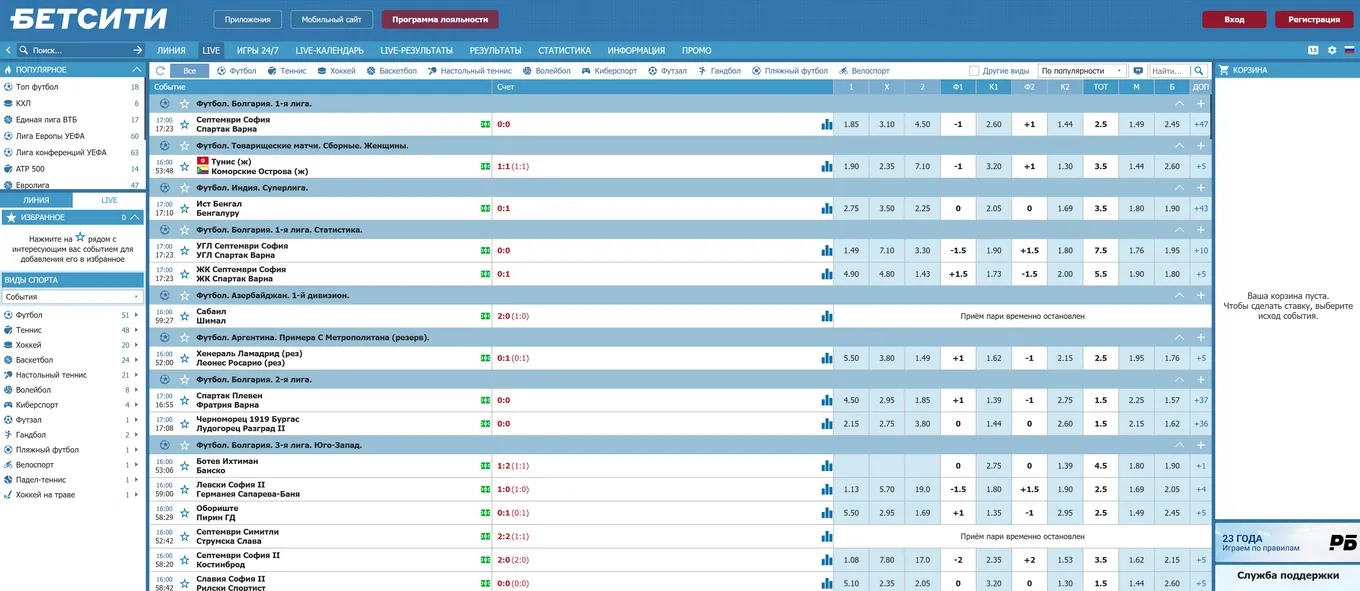The width and height of the screenshot is (1360, 591).
Task: Click the Регистрация button
Action: pos(1313,19)
